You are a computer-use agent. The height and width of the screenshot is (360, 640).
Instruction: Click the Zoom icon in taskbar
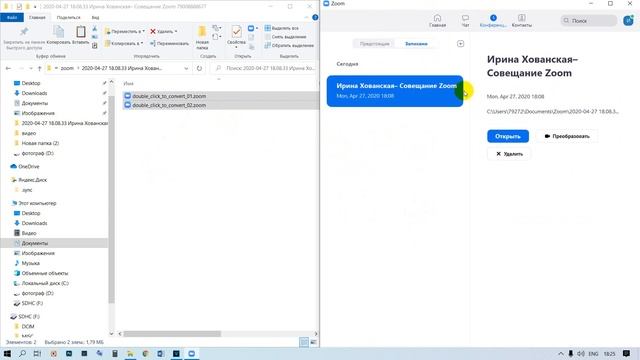191,353
